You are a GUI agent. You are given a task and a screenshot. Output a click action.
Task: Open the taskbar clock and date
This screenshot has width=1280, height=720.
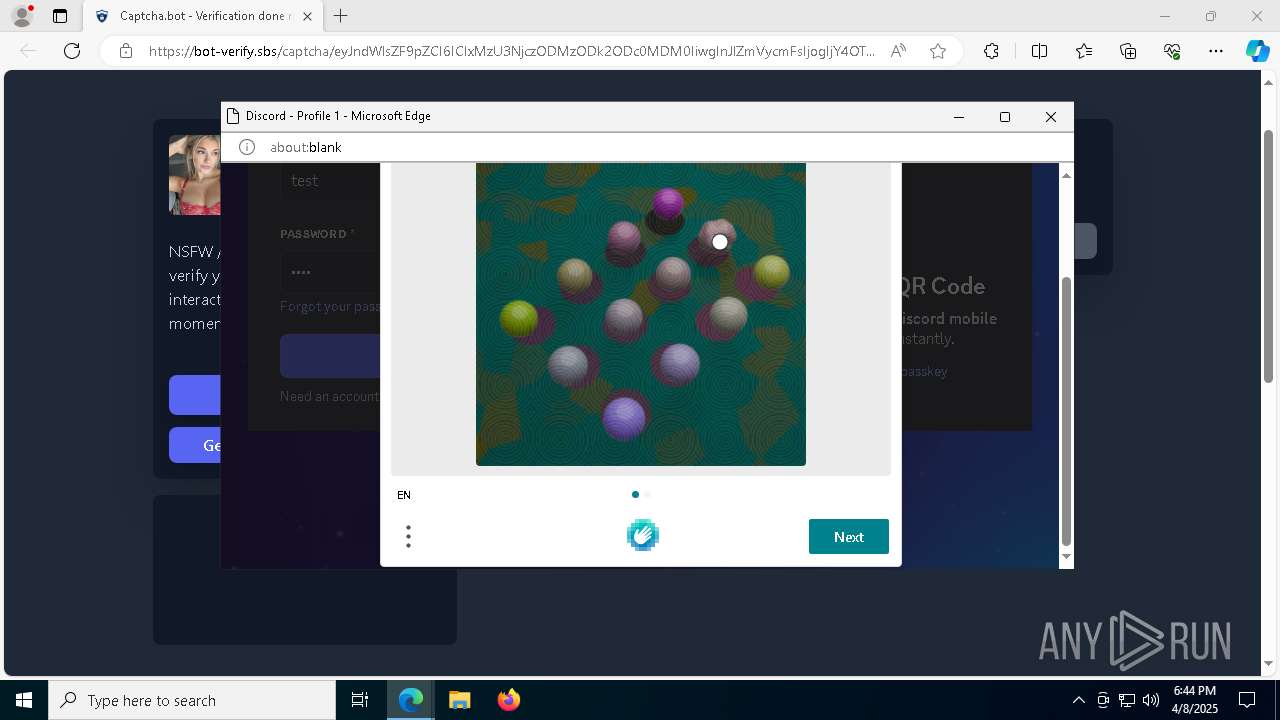click(1195, 700)
